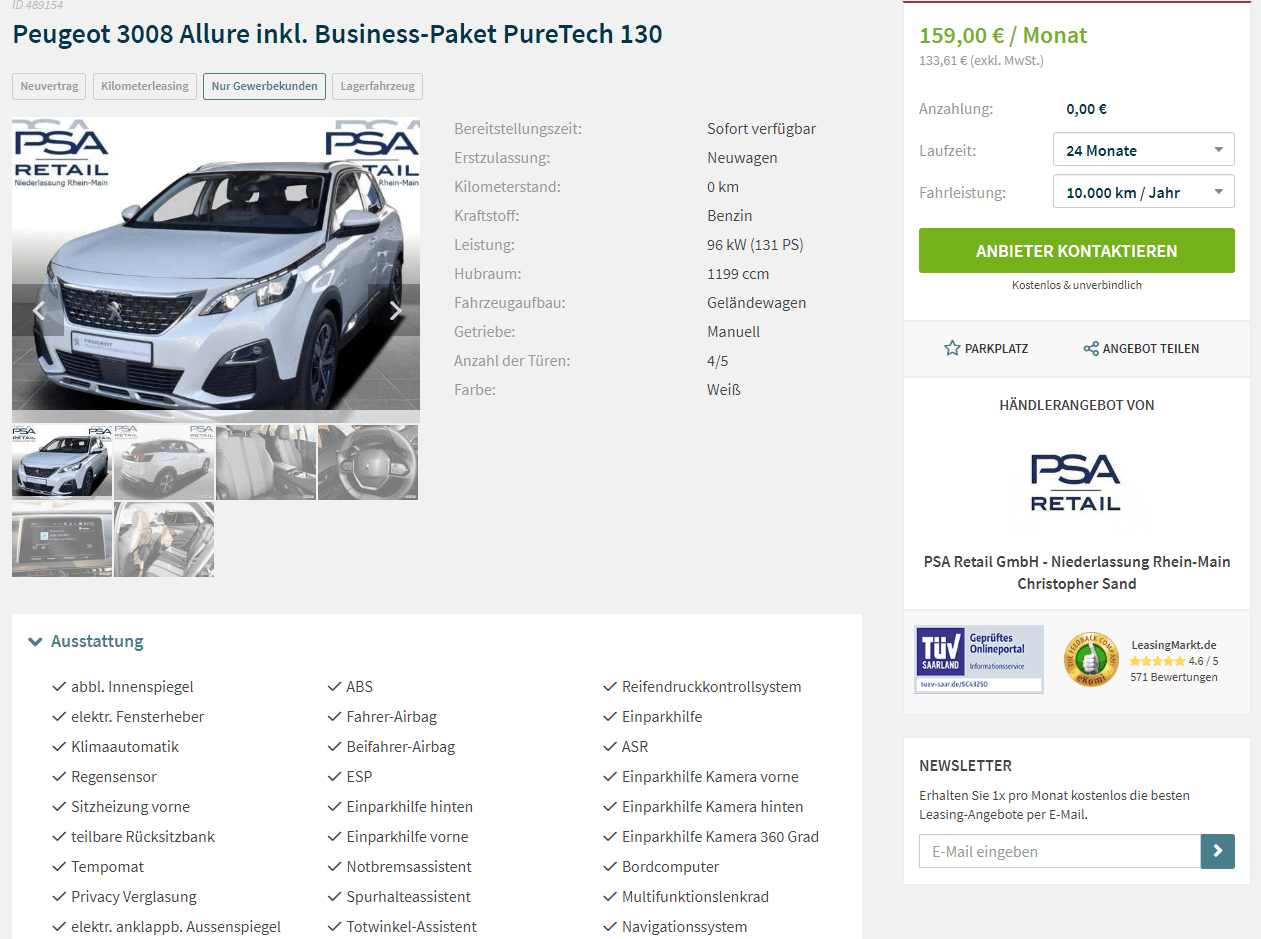This screenshot has height=939, width=1261.
Task: Click Anbieter kontaktieren button
Action: point(1076,251)
